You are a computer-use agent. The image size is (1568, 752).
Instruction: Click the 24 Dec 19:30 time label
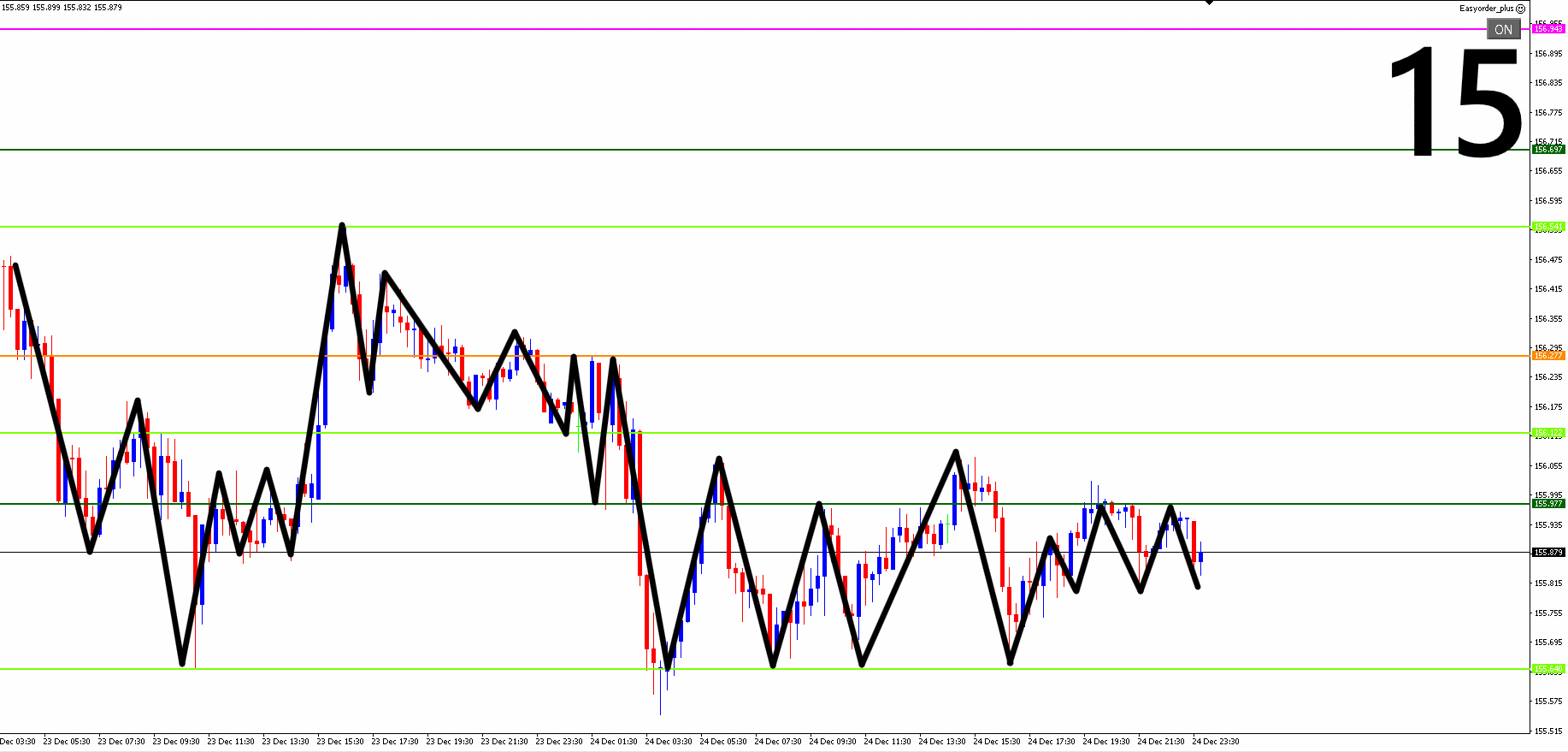1106,742
